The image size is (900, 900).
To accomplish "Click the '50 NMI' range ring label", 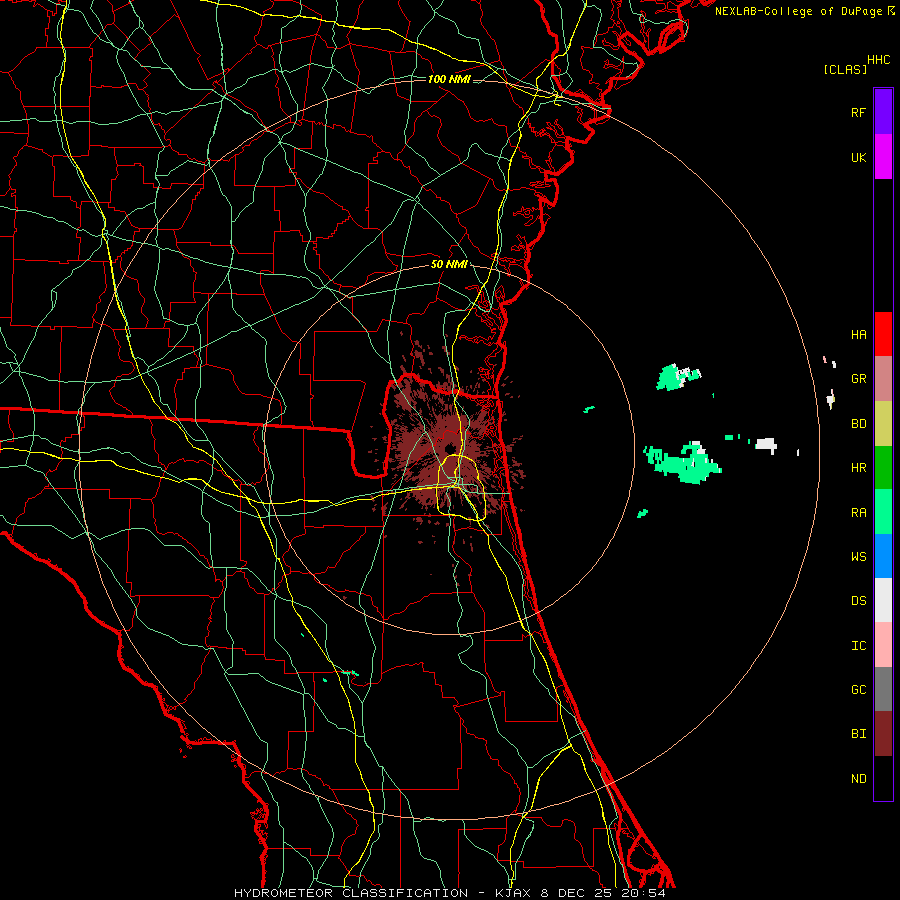I will [449, 265].
